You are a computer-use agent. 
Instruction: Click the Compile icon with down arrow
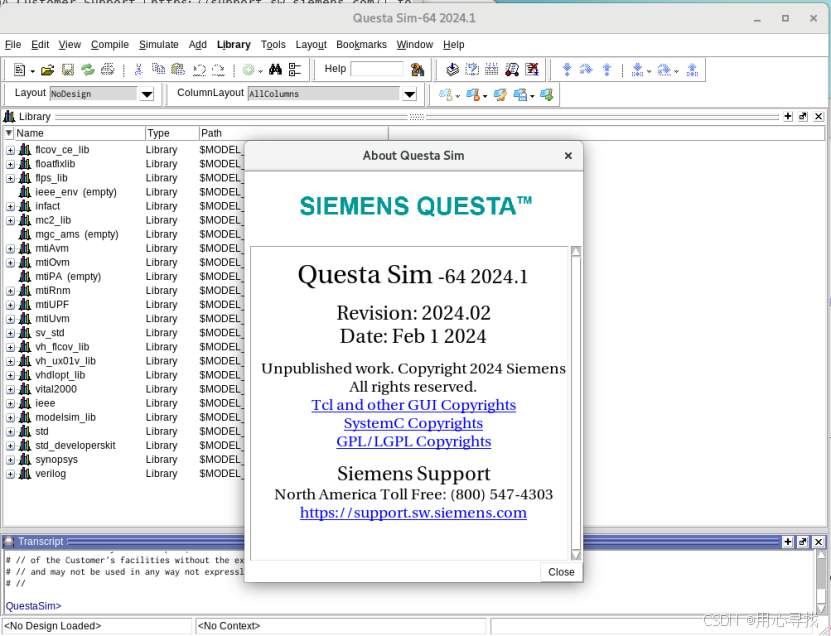pos(453,69)
